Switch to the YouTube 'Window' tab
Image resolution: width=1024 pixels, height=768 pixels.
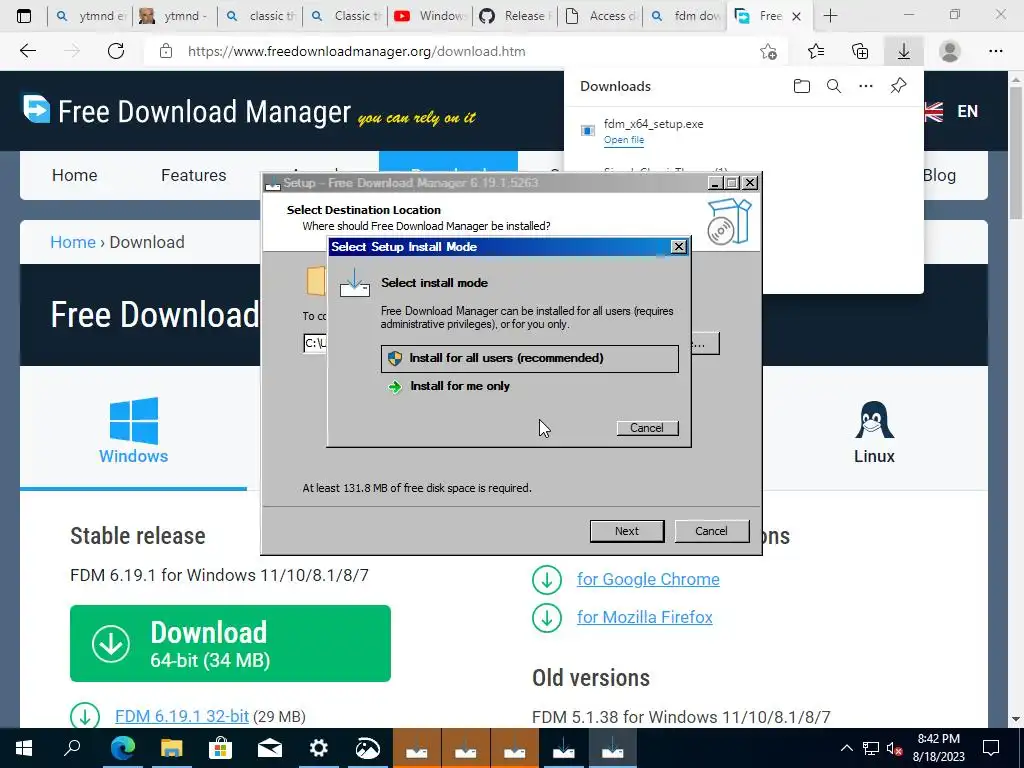click(430, 16)
